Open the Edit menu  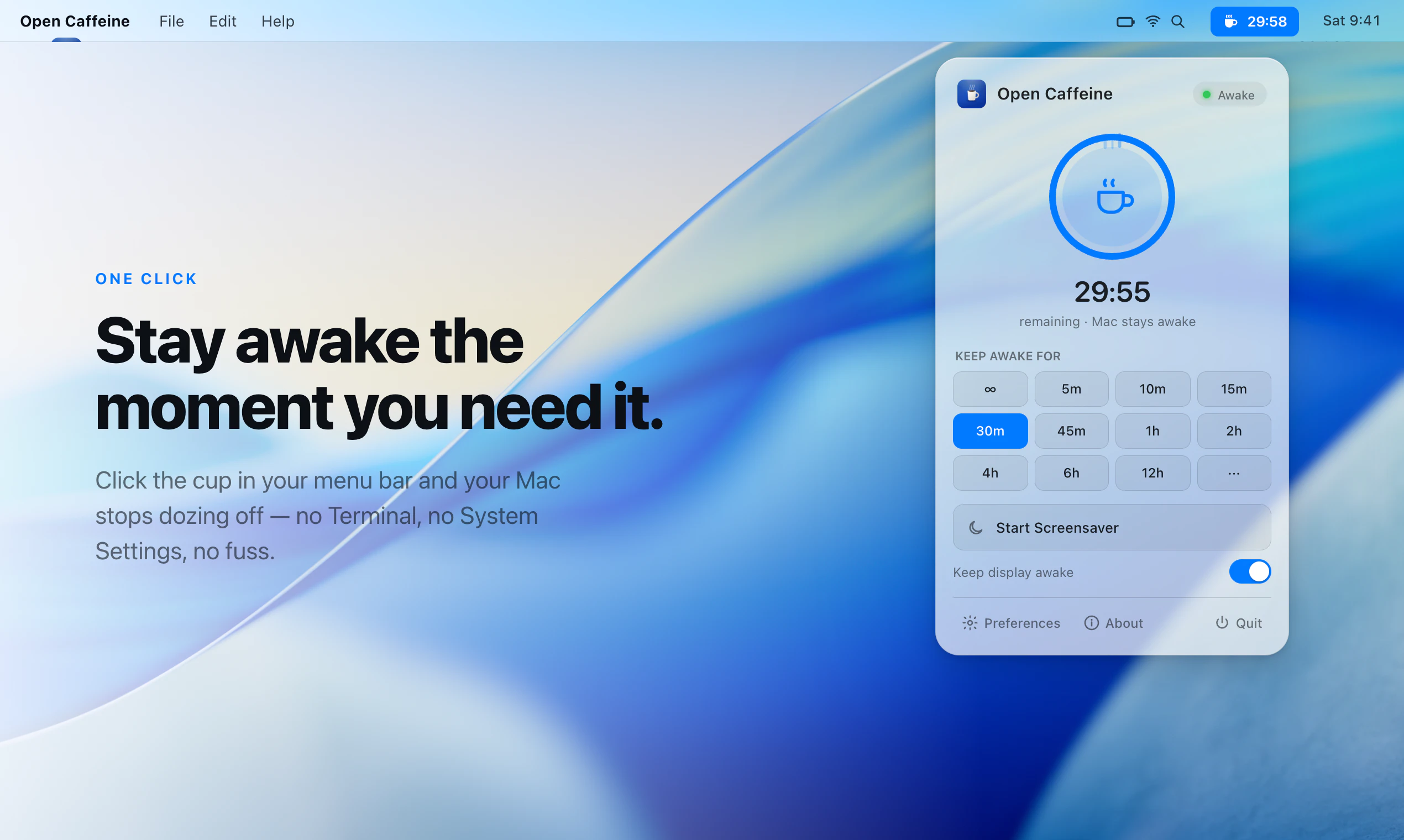point(223,22)
